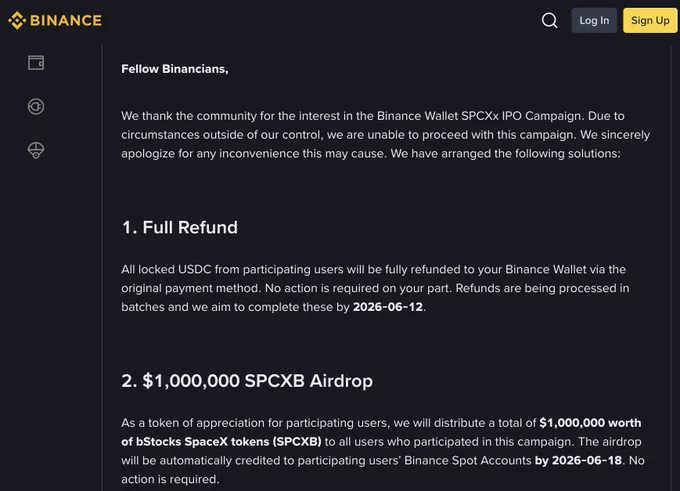Open search with the magnifier icon

pyautogui.click(x=549, y=20)
